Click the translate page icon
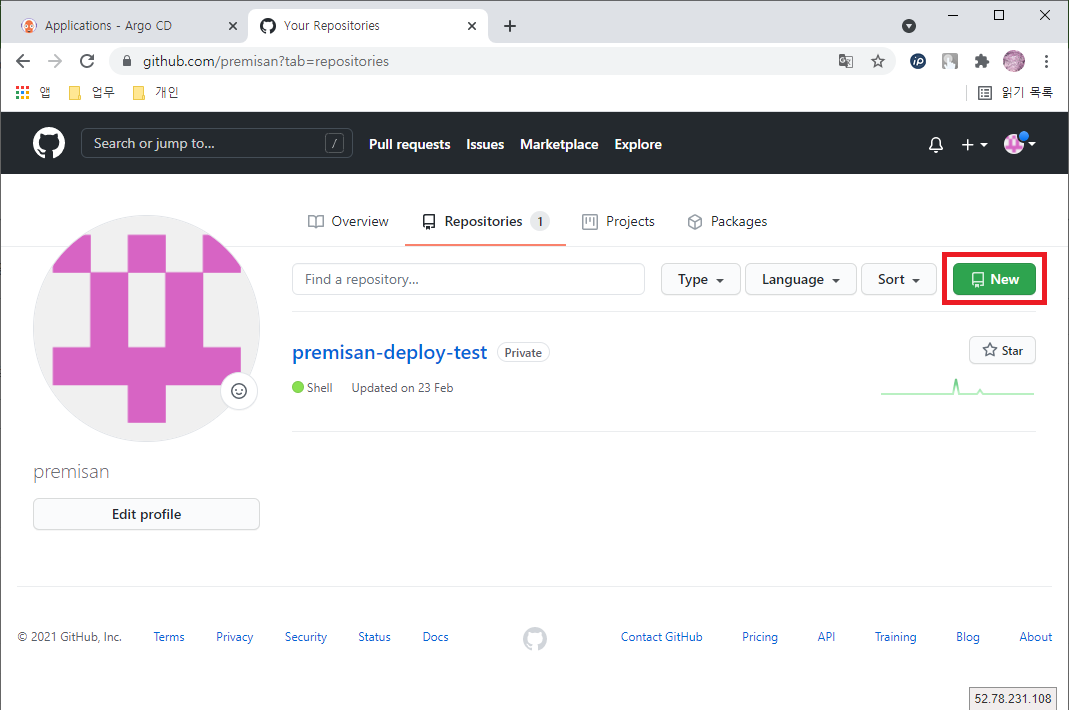Image resolution: width=1069 pixels, height=710 pixels. point(846,61)
